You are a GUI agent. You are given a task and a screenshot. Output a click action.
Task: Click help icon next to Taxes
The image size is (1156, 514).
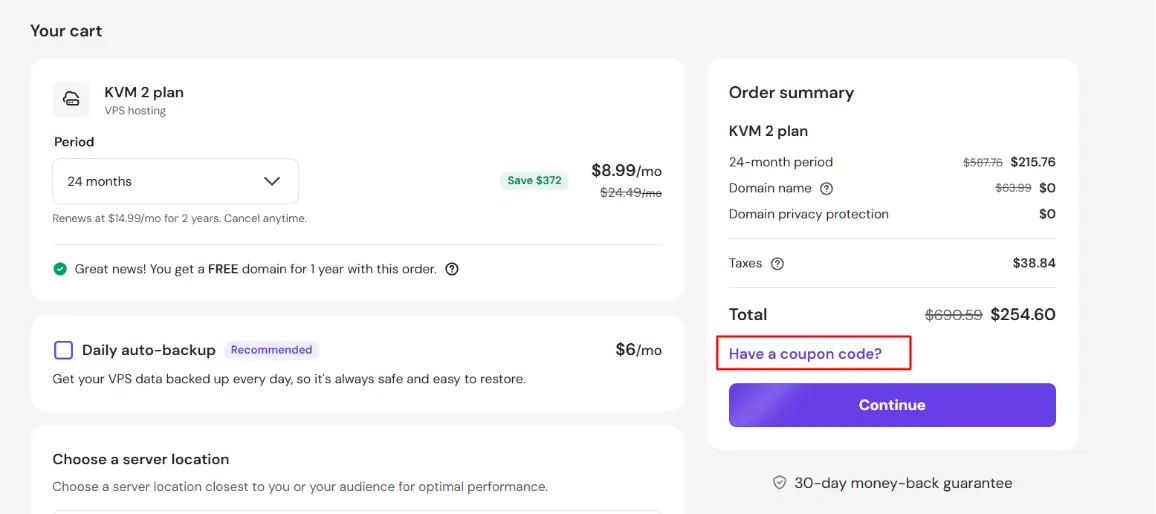click(x=777, y=263)
